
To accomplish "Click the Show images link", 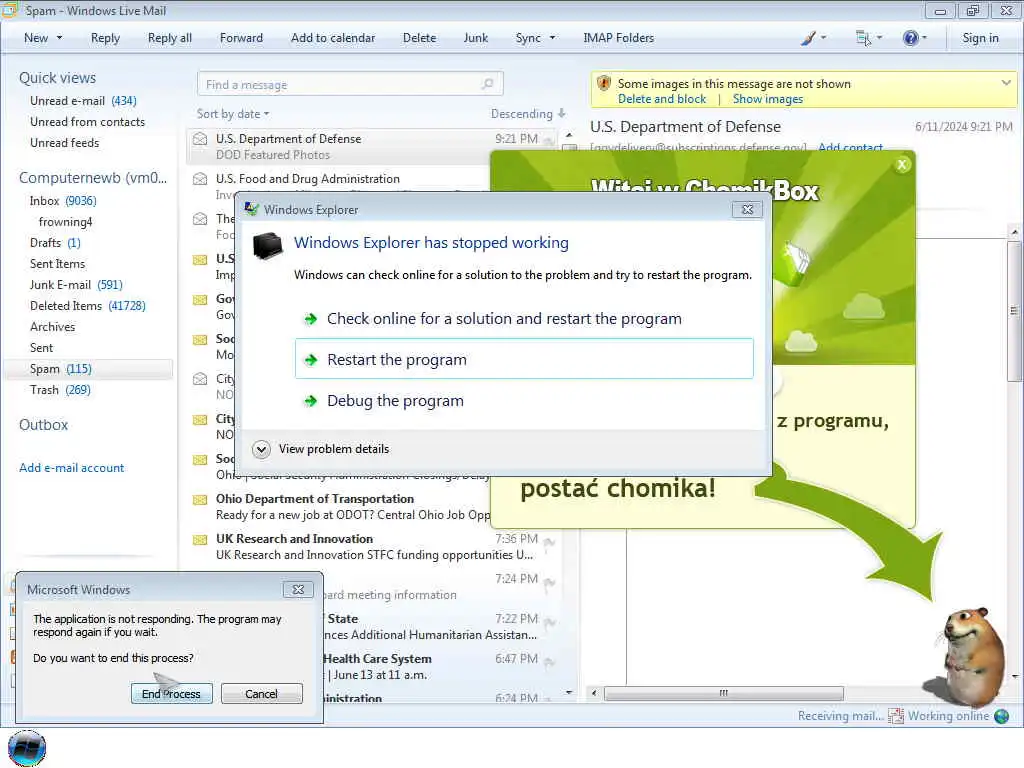I will click(767, 99).
